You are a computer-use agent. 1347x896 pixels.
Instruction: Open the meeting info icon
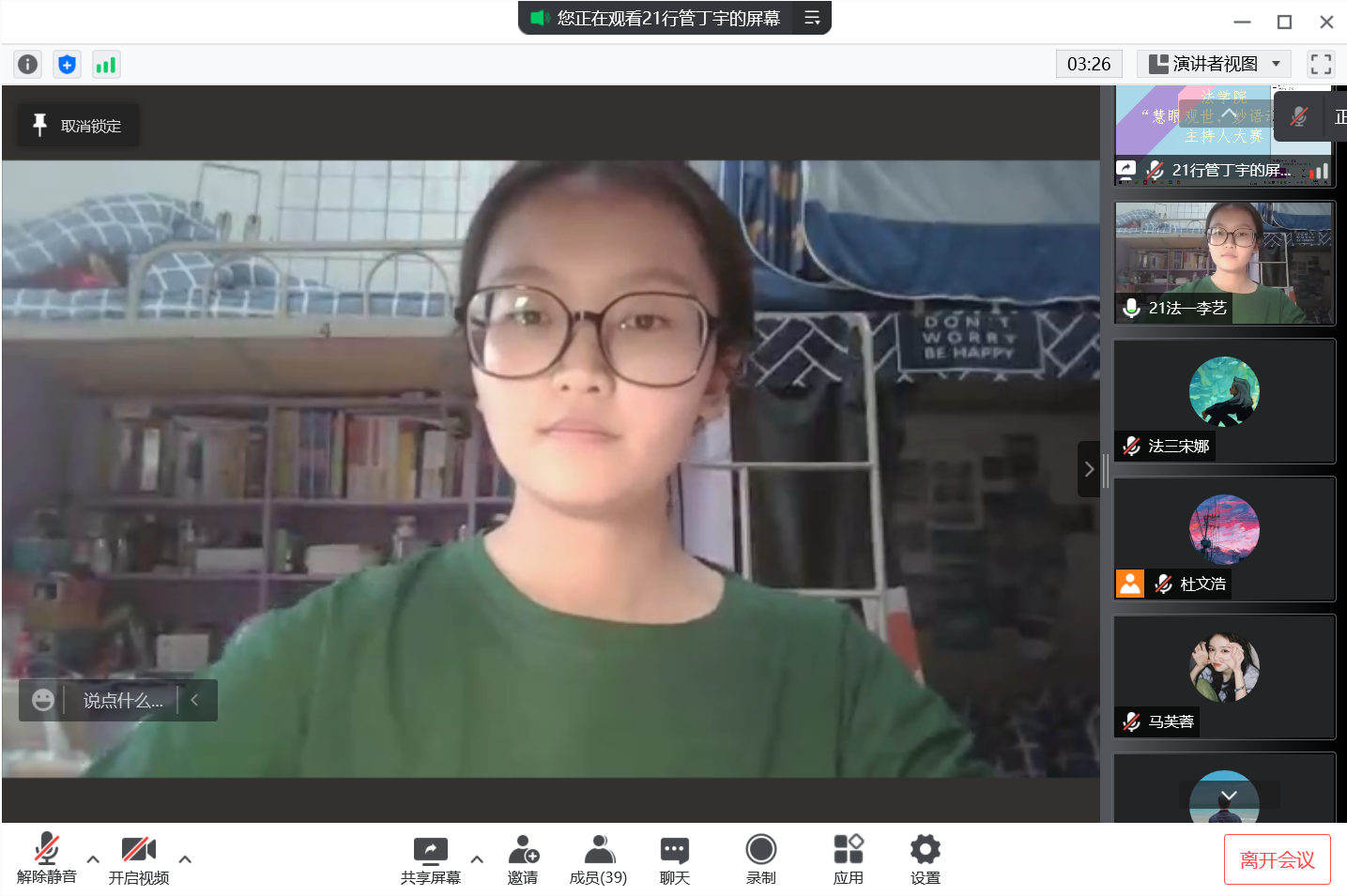(x=27, y=64)
